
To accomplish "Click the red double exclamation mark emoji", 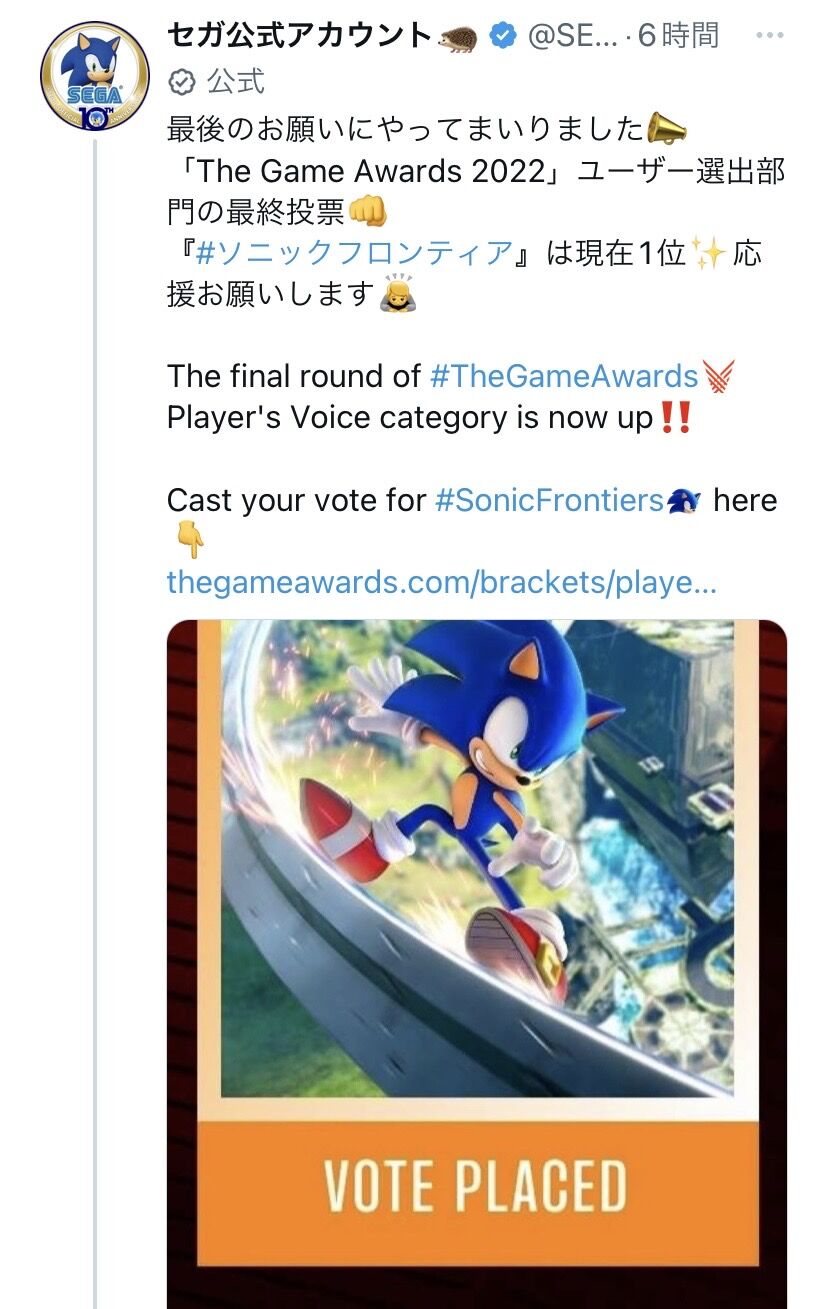I will point(676,418).
